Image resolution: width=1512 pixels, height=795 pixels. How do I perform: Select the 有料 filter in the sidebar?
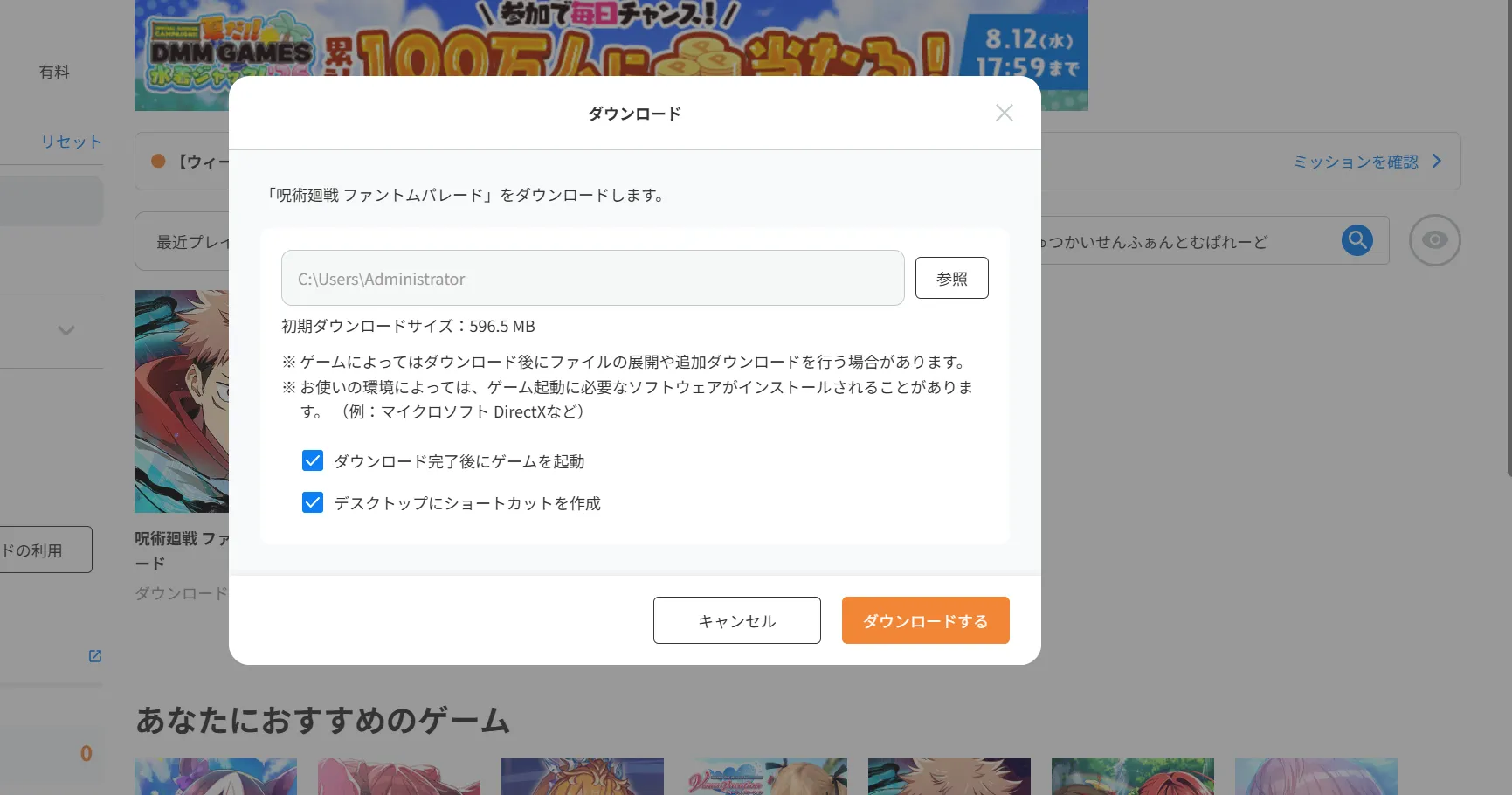pyautogui.click(x=54, y=72)
